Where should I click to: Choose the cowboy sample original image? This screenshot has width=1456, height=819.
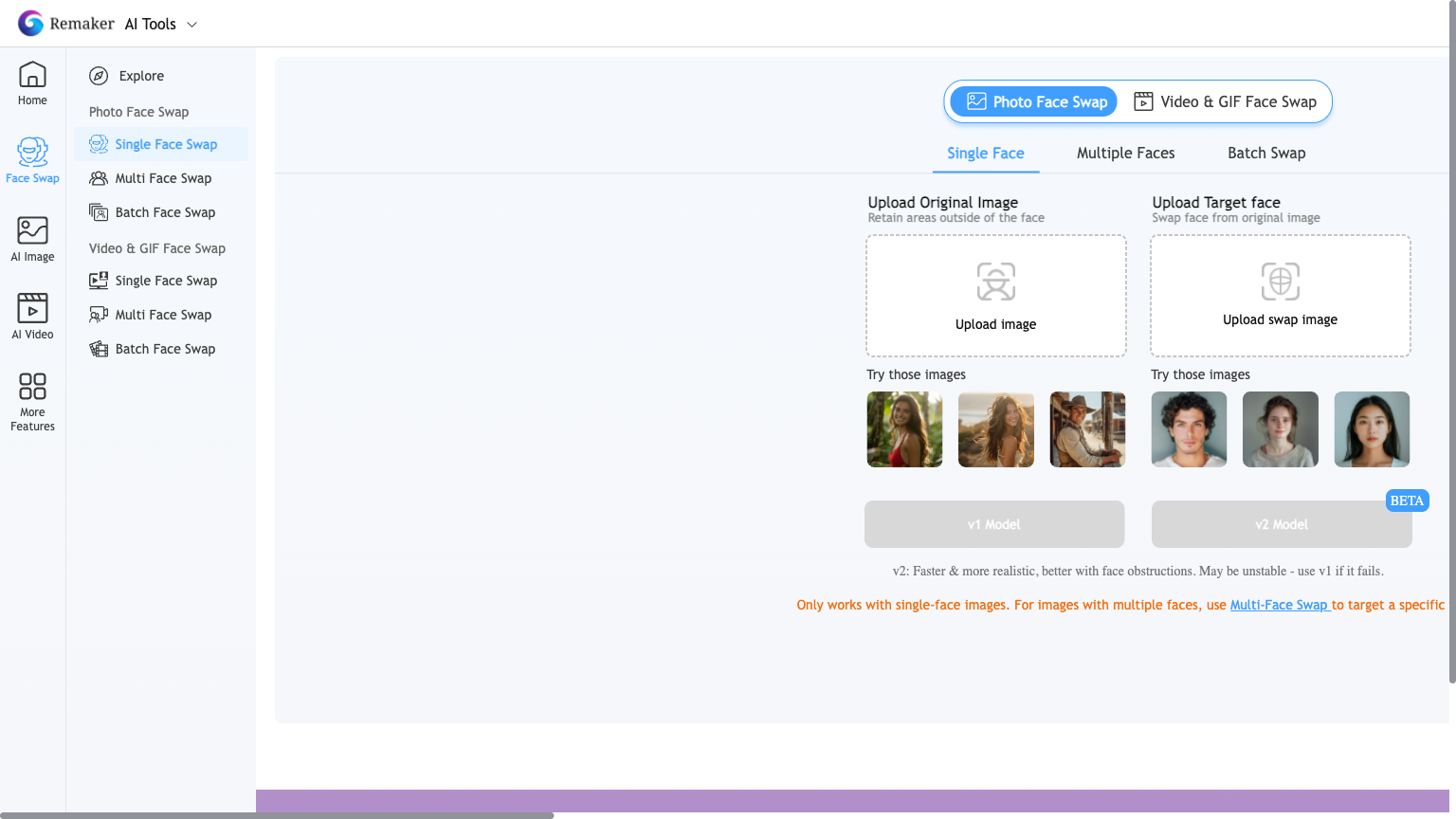pos(1087,429)
